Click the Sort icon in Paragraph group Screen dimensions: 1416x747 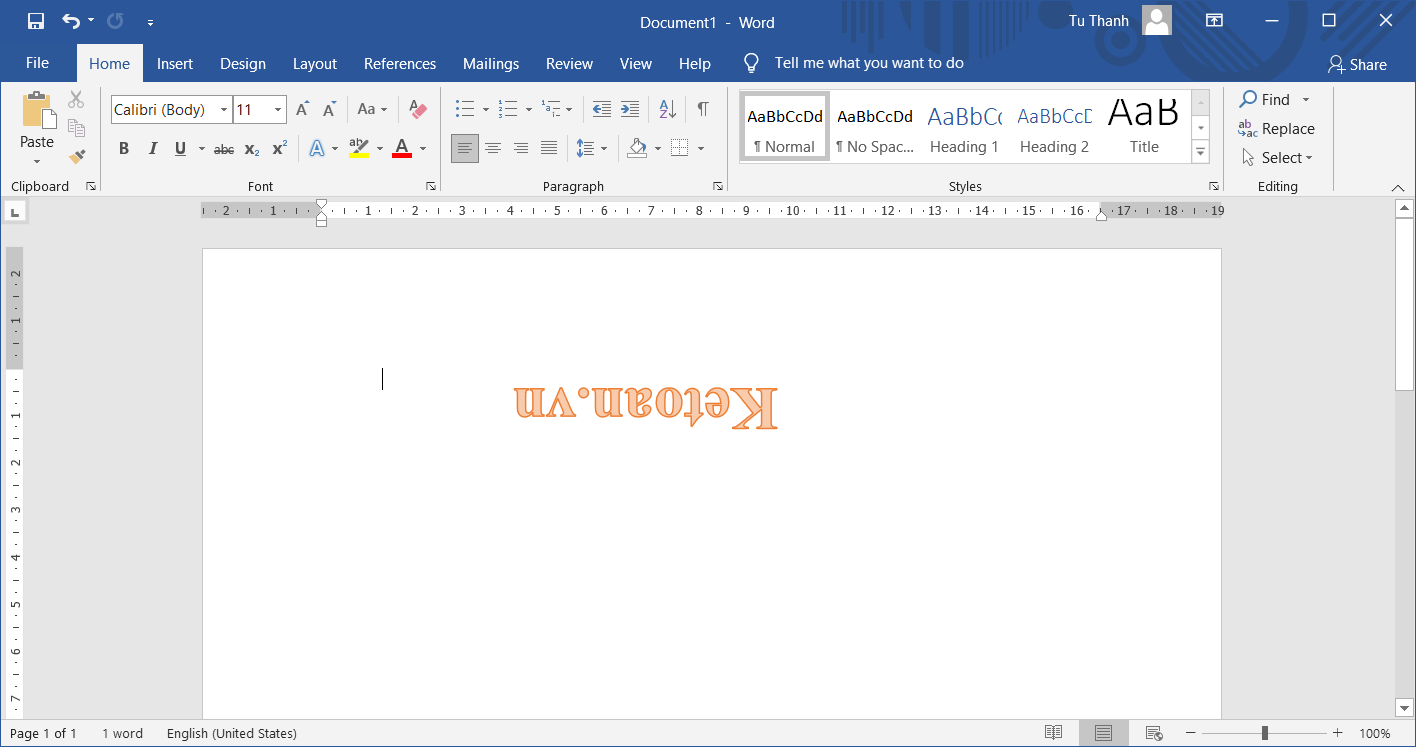667,109
